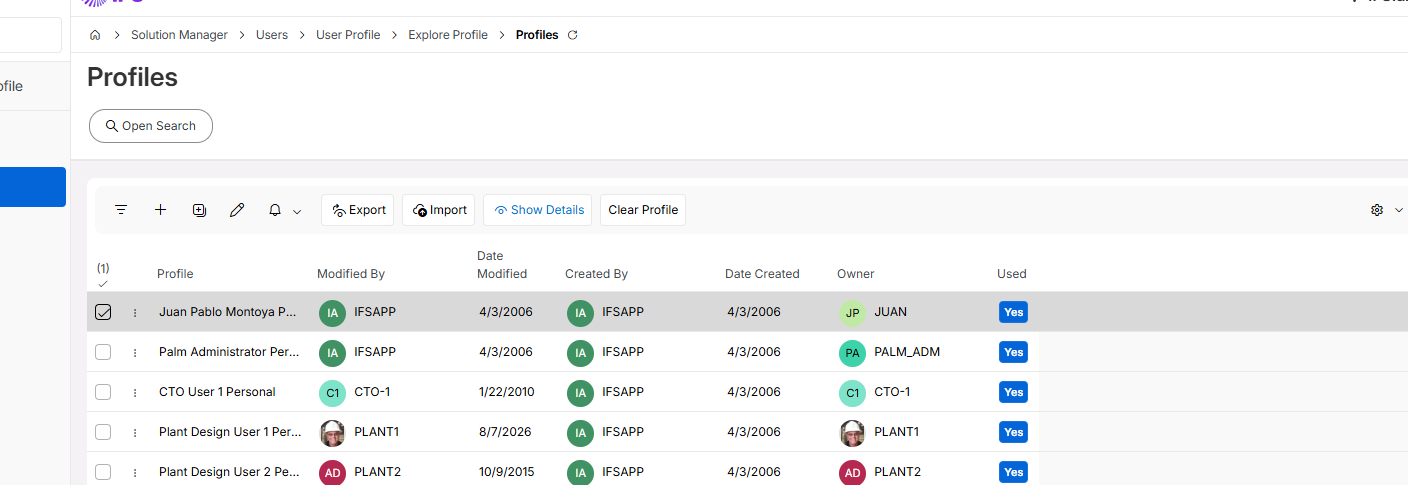
Task: Expand the bell icon dropdown arrow
Action: click(297, 211)
